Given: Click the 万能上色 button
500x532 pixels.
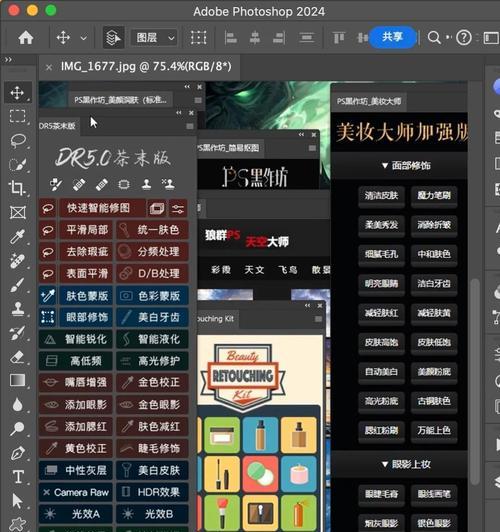Looking at the screenshot, I should click(434, 431).
